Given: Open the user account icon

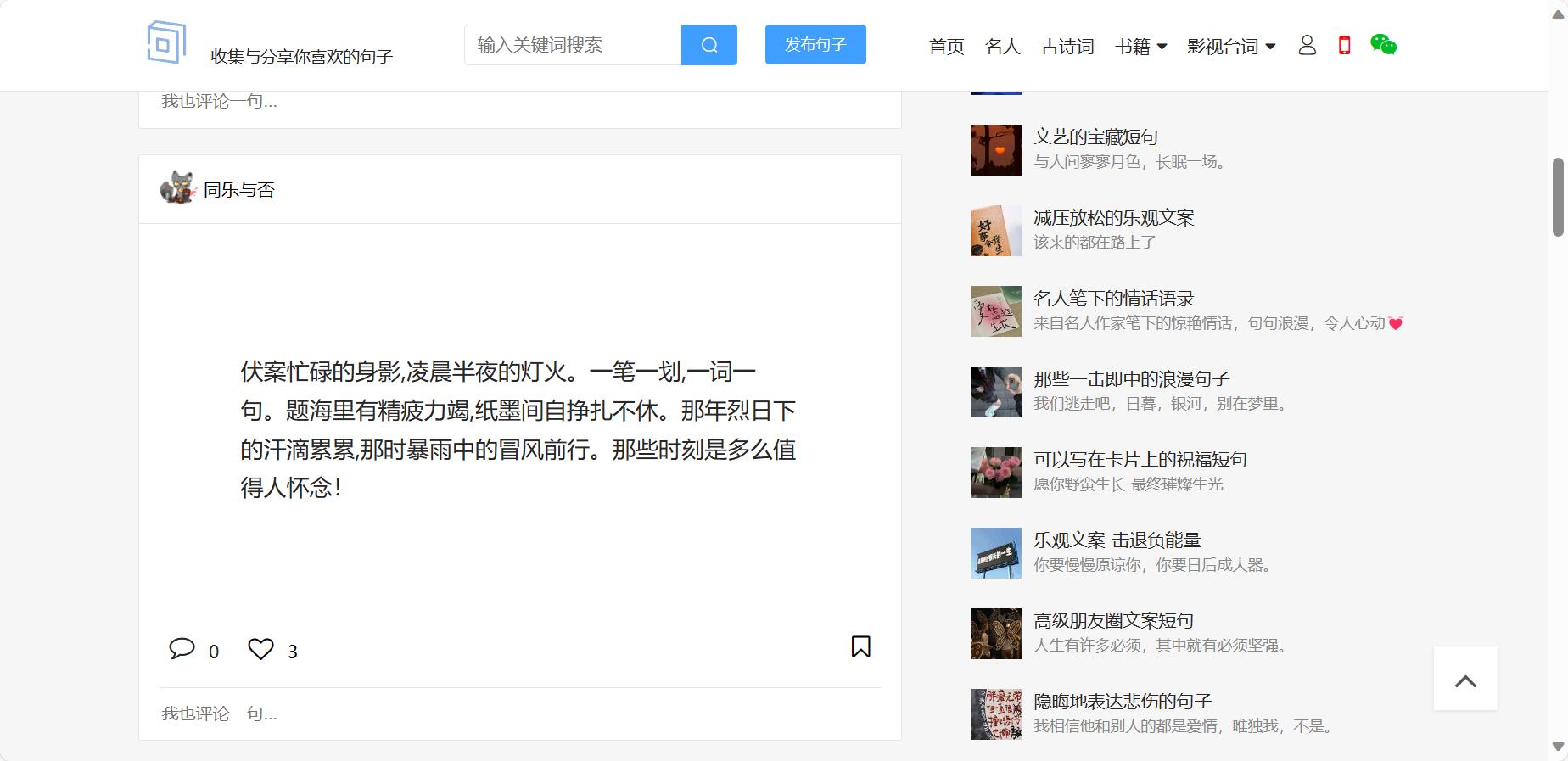Looking at the screenshot, I should [1307, 45].
